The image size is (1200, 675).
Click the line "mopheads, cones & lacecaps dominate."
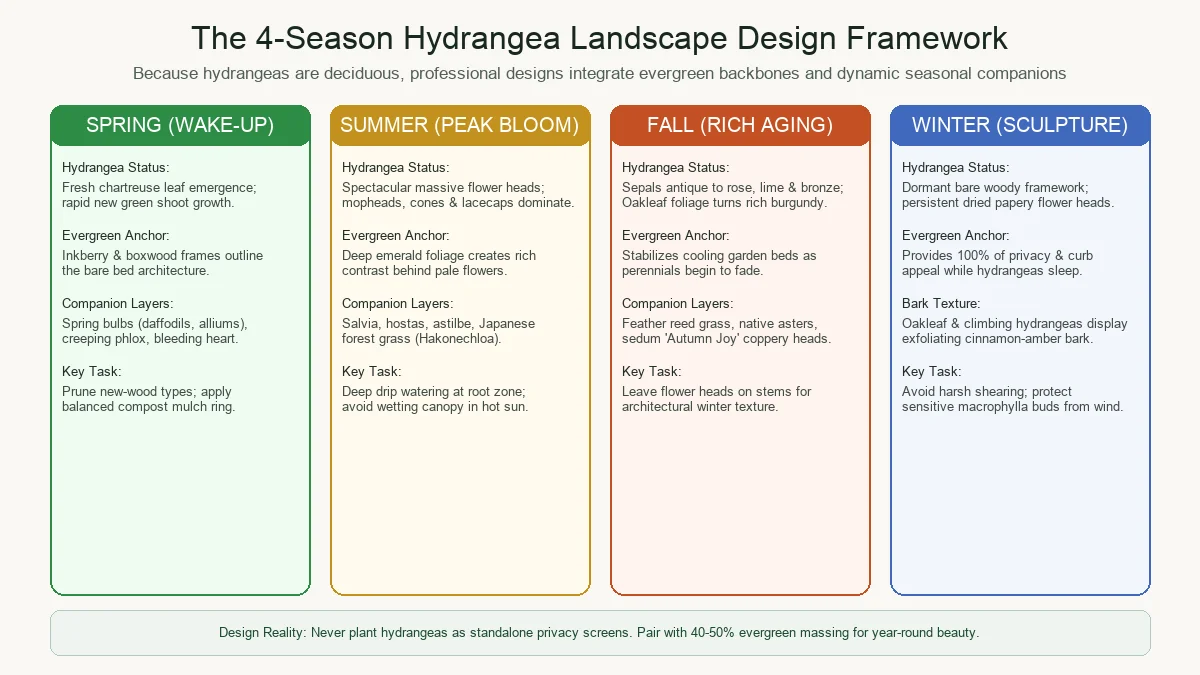458,202
